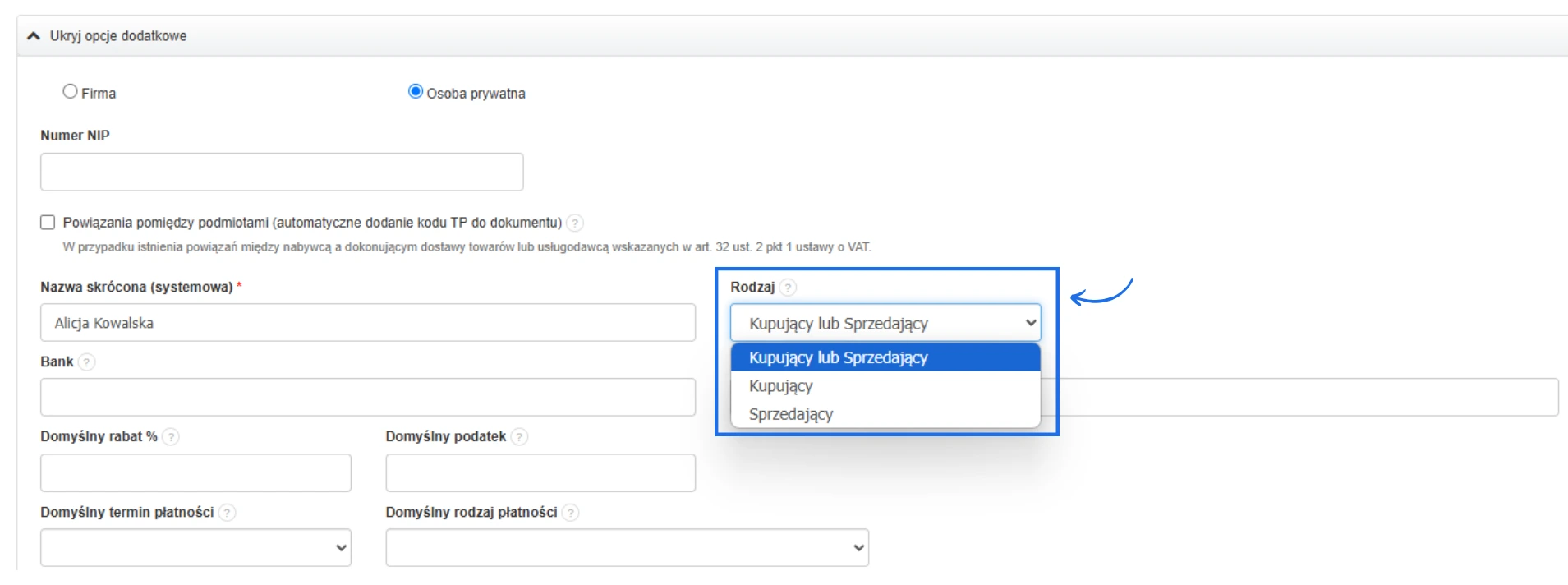Image resolution: width=1568 pixels, height=585 pixels.
Task: Open help tooltip for Domyślny rabat %
Action: [171, 437]
